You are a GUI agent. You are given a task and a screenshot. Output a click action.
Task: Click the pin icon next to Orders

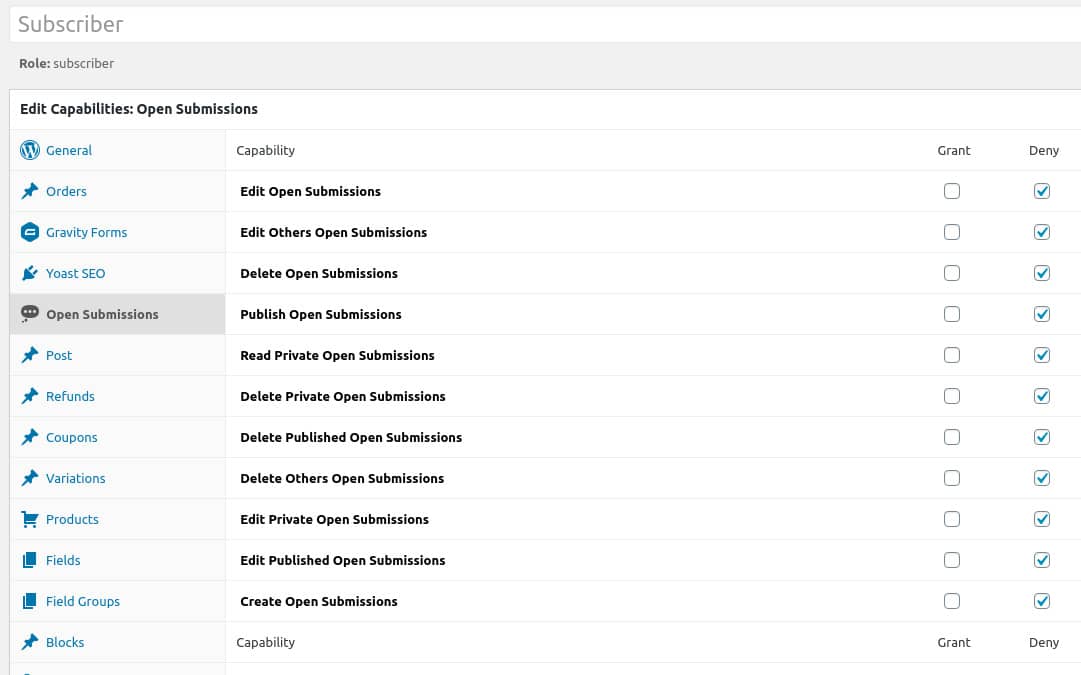tap(30, 191)
